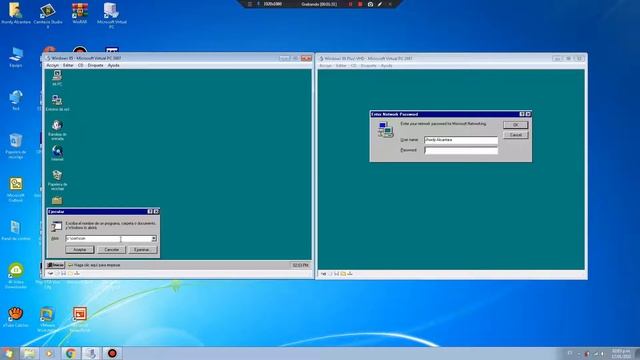This screenshot has width=640, height=360.
Task: Expand the Abrir combo box dropdown arrow
Action: (154, 238)
